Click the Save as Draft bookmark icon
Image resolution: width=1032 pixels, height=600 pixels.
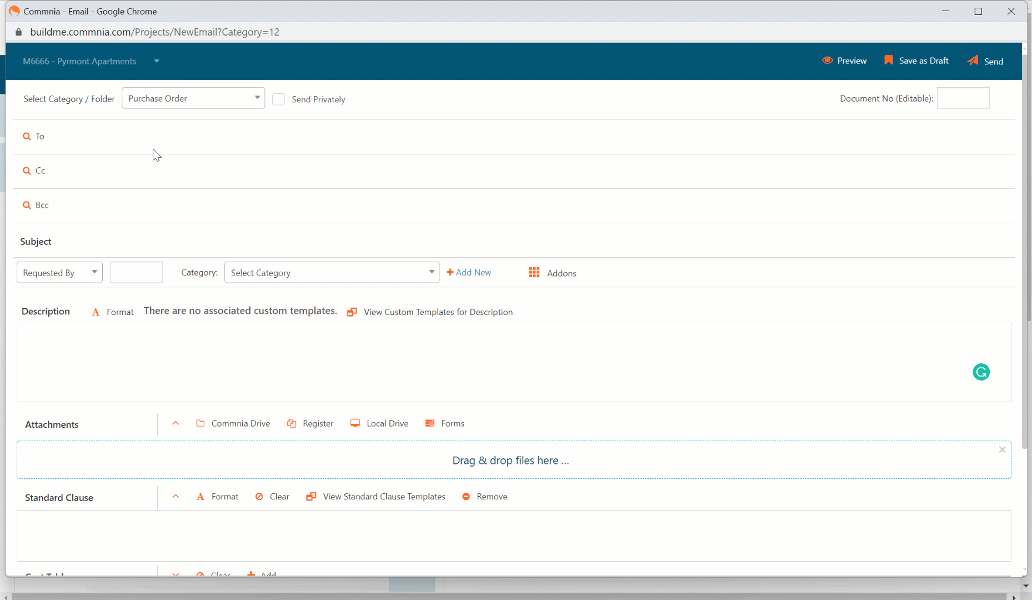click(889, 60)
